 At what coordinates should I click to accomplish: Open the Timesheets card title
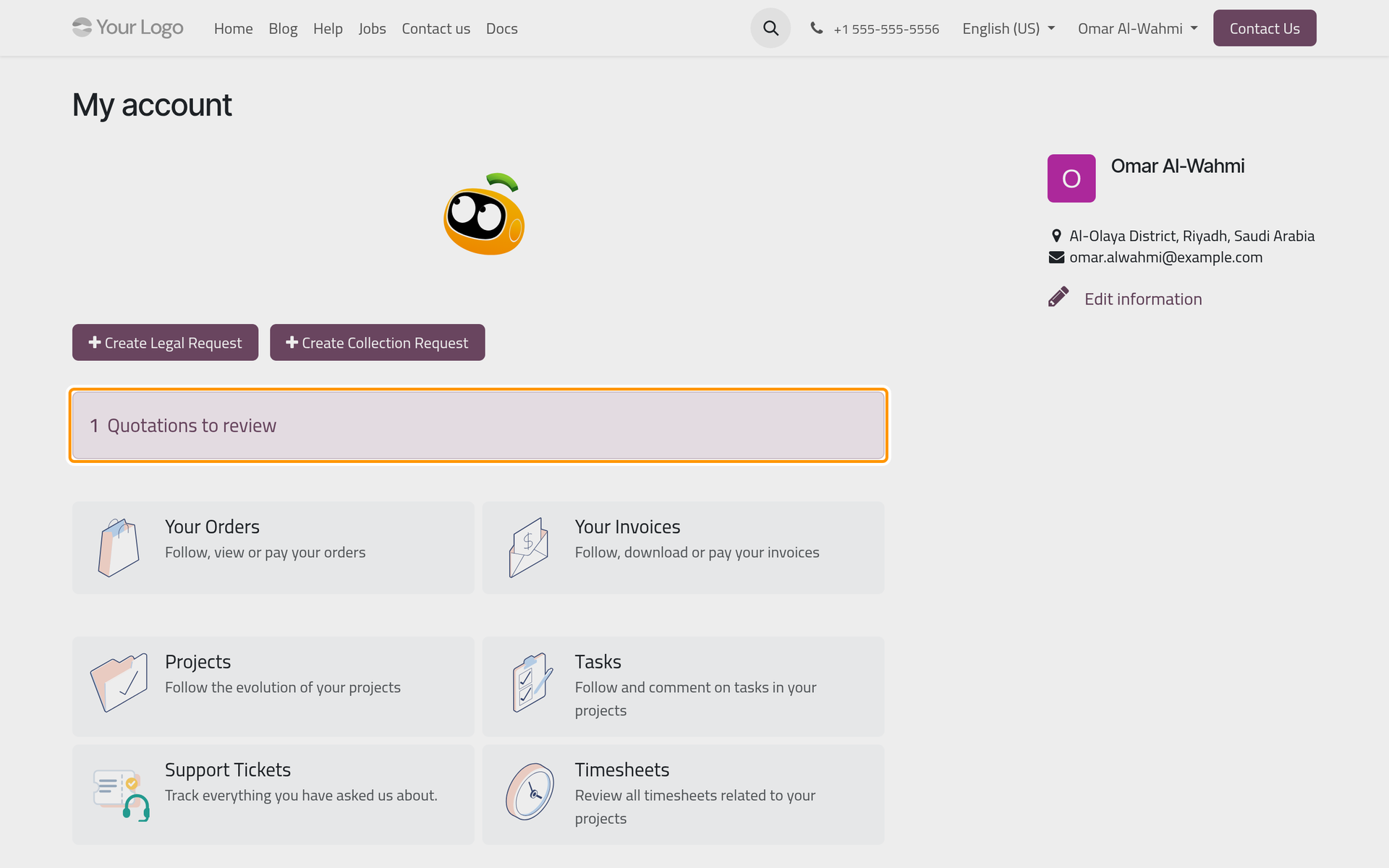point(622,770)
